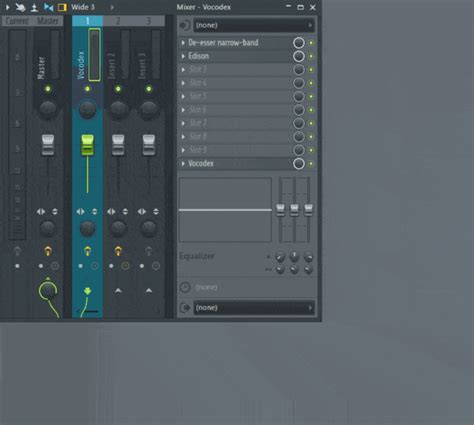
Task: Mute the Insert 3 track green LED
Action: coord(149,89)
